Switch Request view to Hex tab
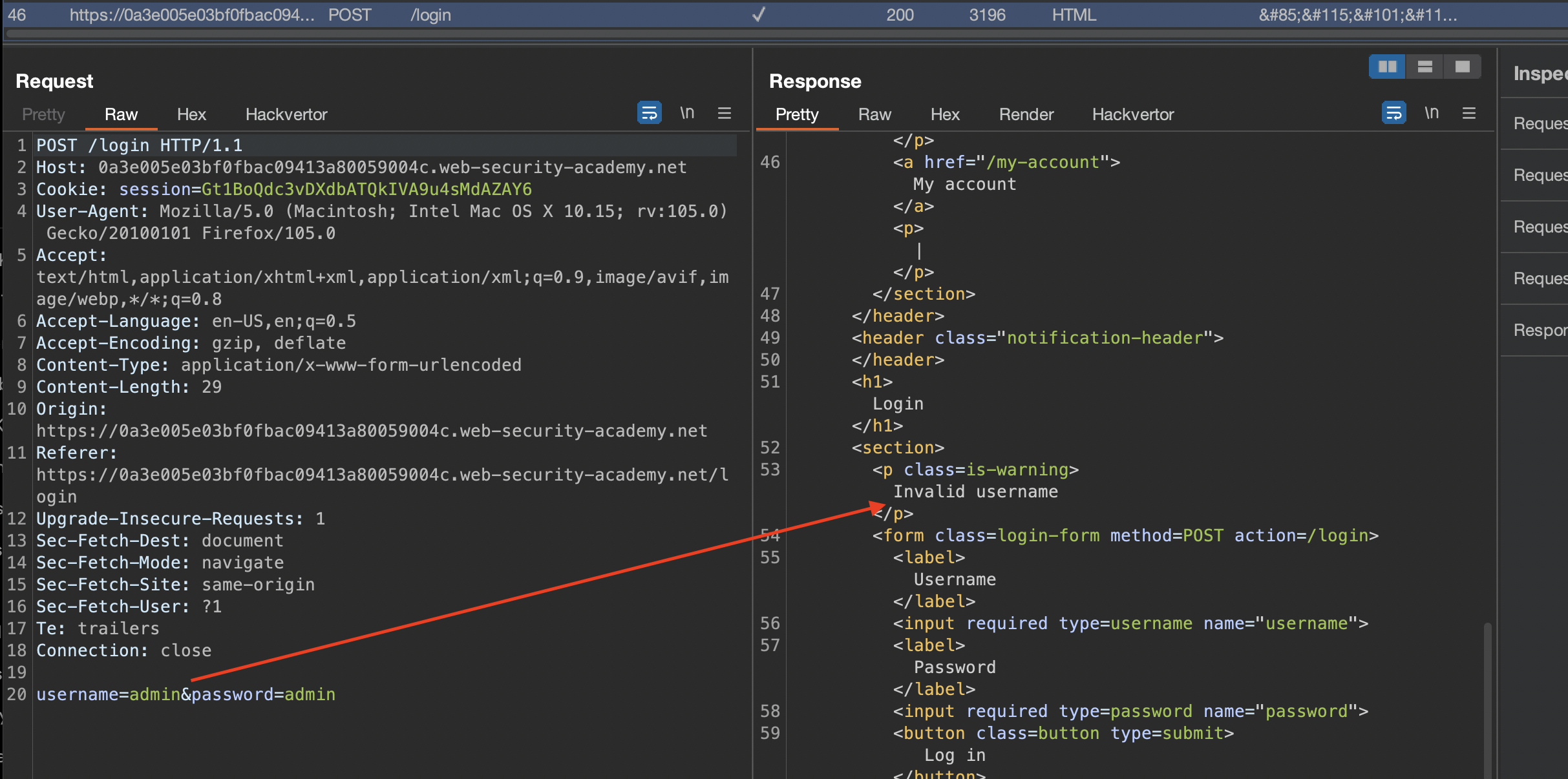This screenshot has width=1568, height=779. pos(191,114)
